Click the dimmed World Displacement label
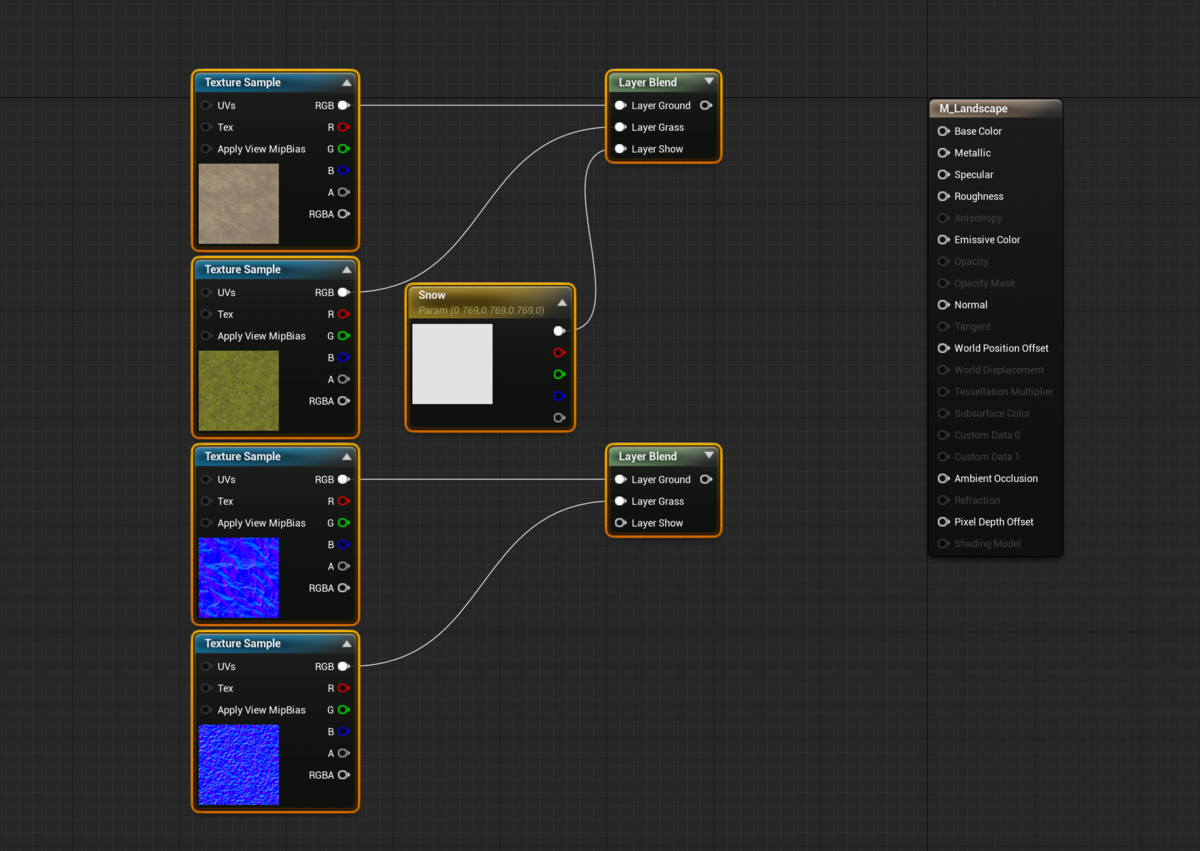The height and width of the screenshot is (851, 1200). [x=999, y=370]
